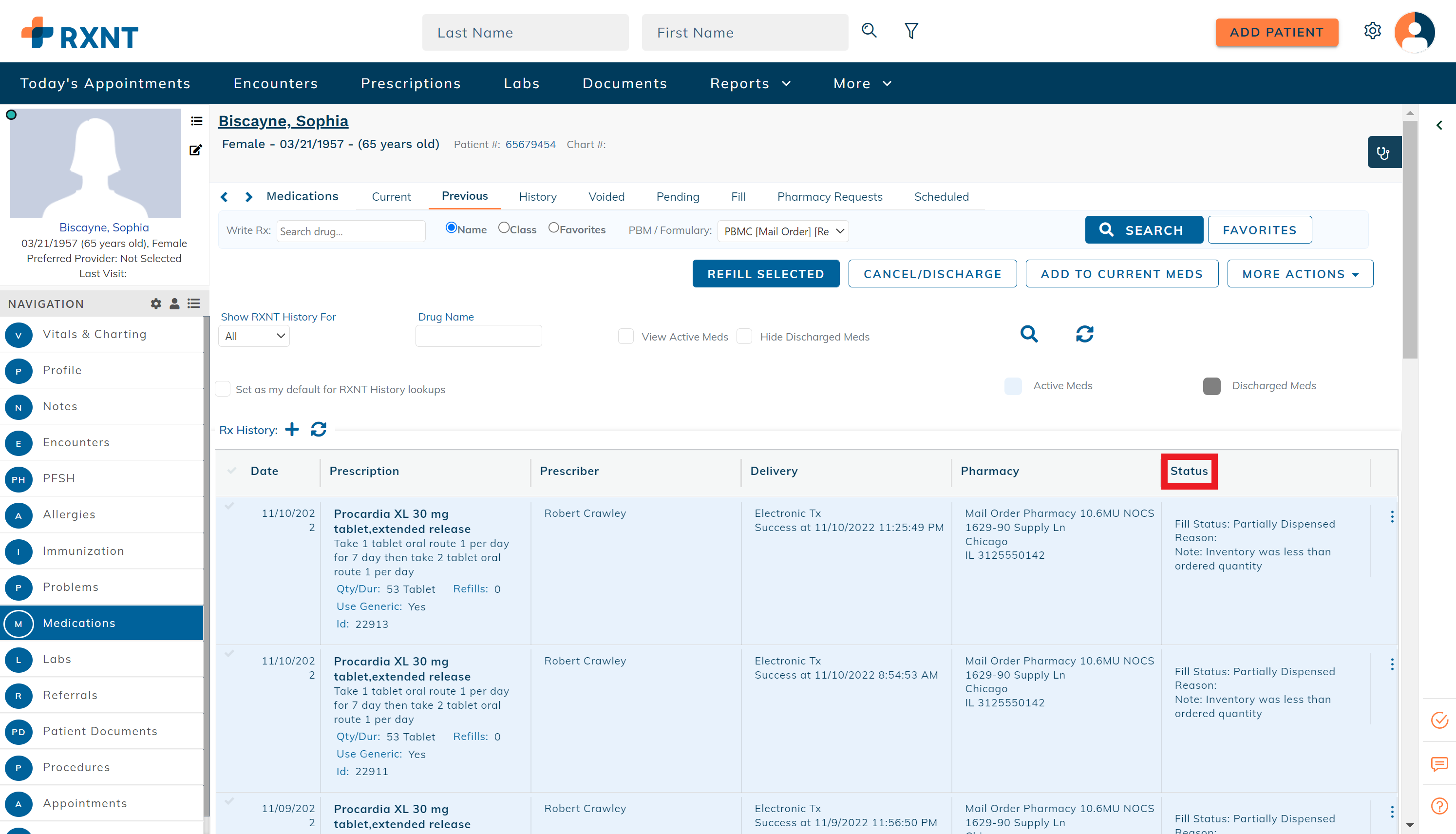The height and width of the screenshot is (834, 1456).
Task: Click the RXNT logo
Action: click(80, 33)
